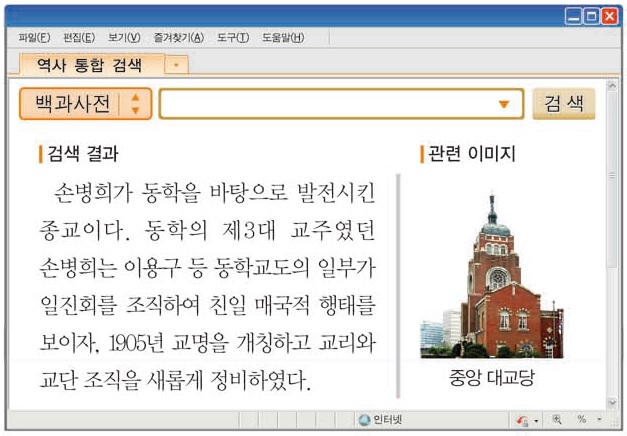Expand the search box dropdown arrow

pyautogui.click(x=504, y=104)
